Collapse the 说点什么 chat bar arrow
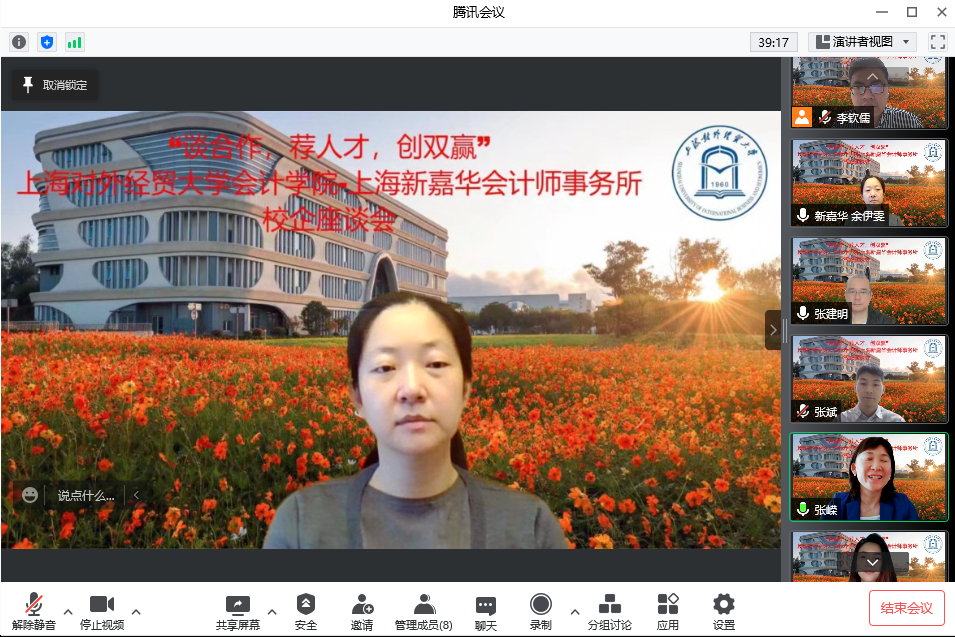This screenshot has width=955, height=637. click(x=136, y=495)
